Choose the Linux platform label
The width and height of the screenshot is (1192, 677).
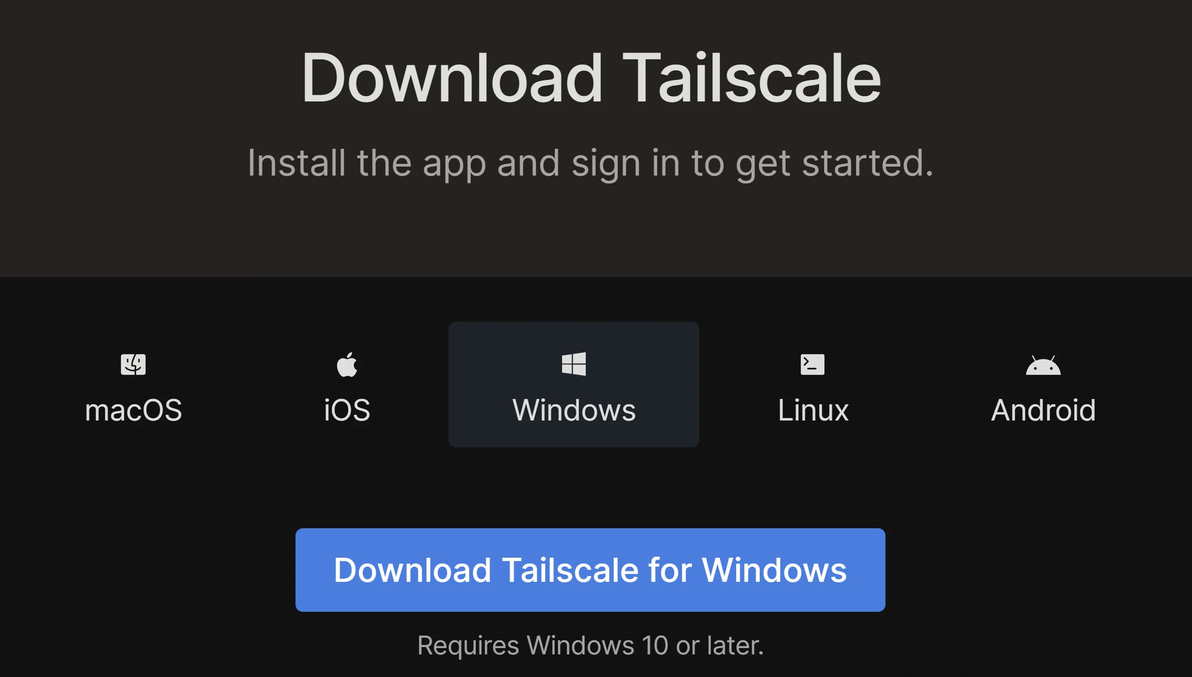point(813,410)
